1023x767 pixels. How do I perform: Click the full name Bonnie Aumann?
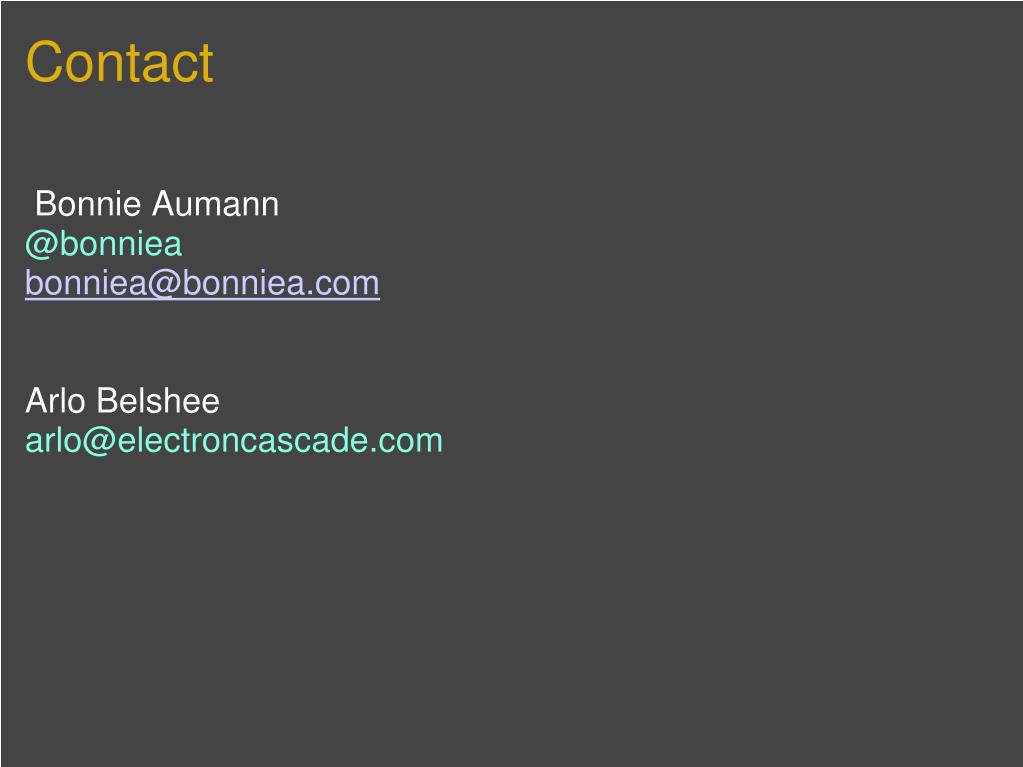[x=157, y=205]
